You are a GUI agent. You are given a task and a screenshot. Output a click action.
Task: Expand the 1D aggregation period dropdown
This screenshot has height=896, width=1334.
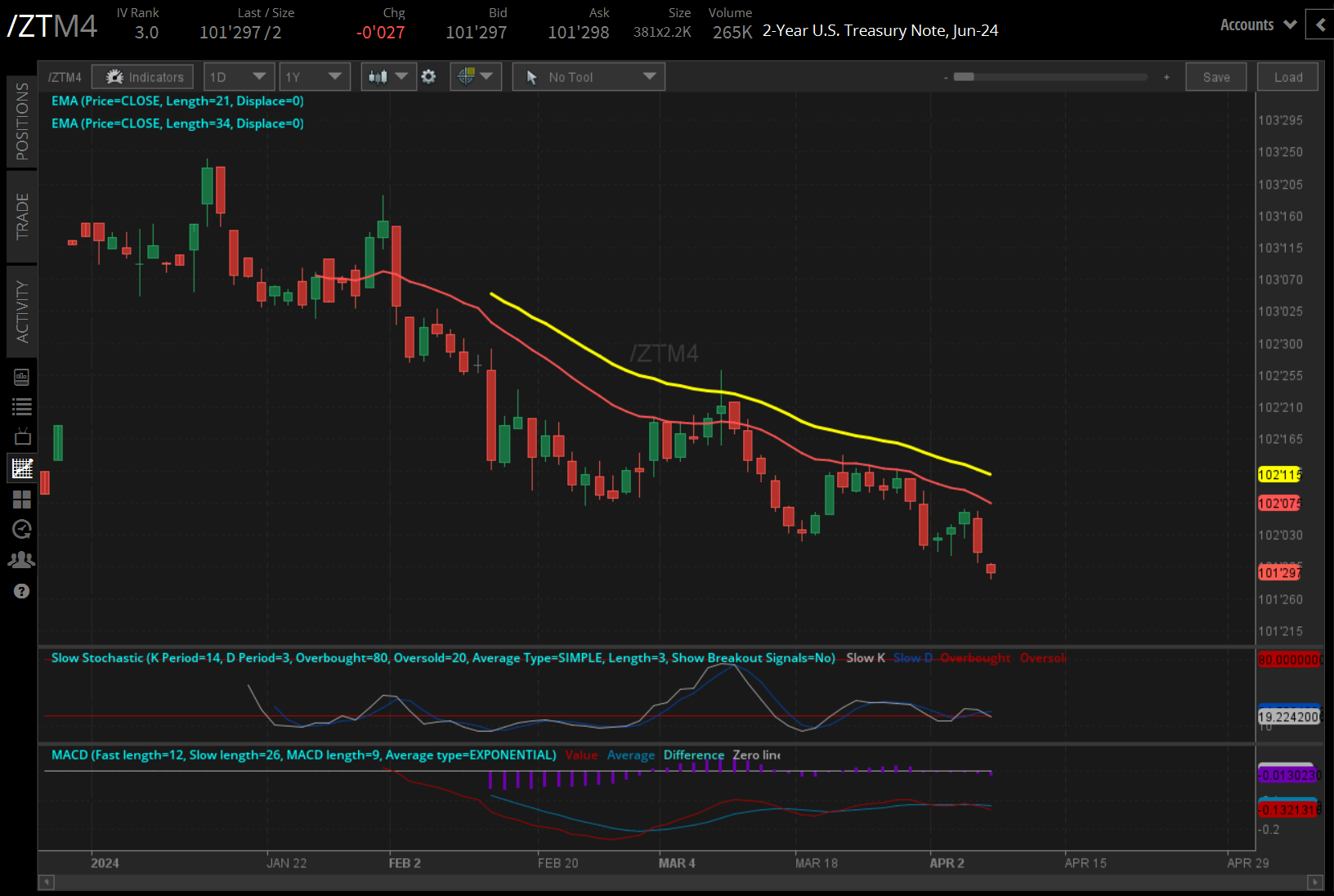point(238,77)
